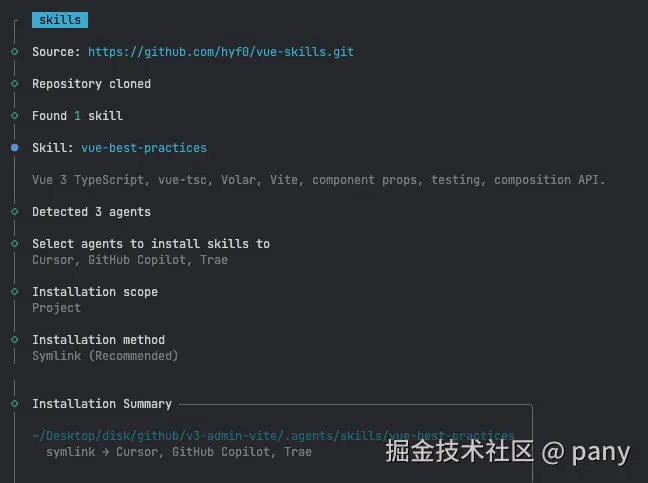Click the Cursor, GitHub Copilot, Trae agents list
Screen dimensions: 648x483
[x=130, y=260]
